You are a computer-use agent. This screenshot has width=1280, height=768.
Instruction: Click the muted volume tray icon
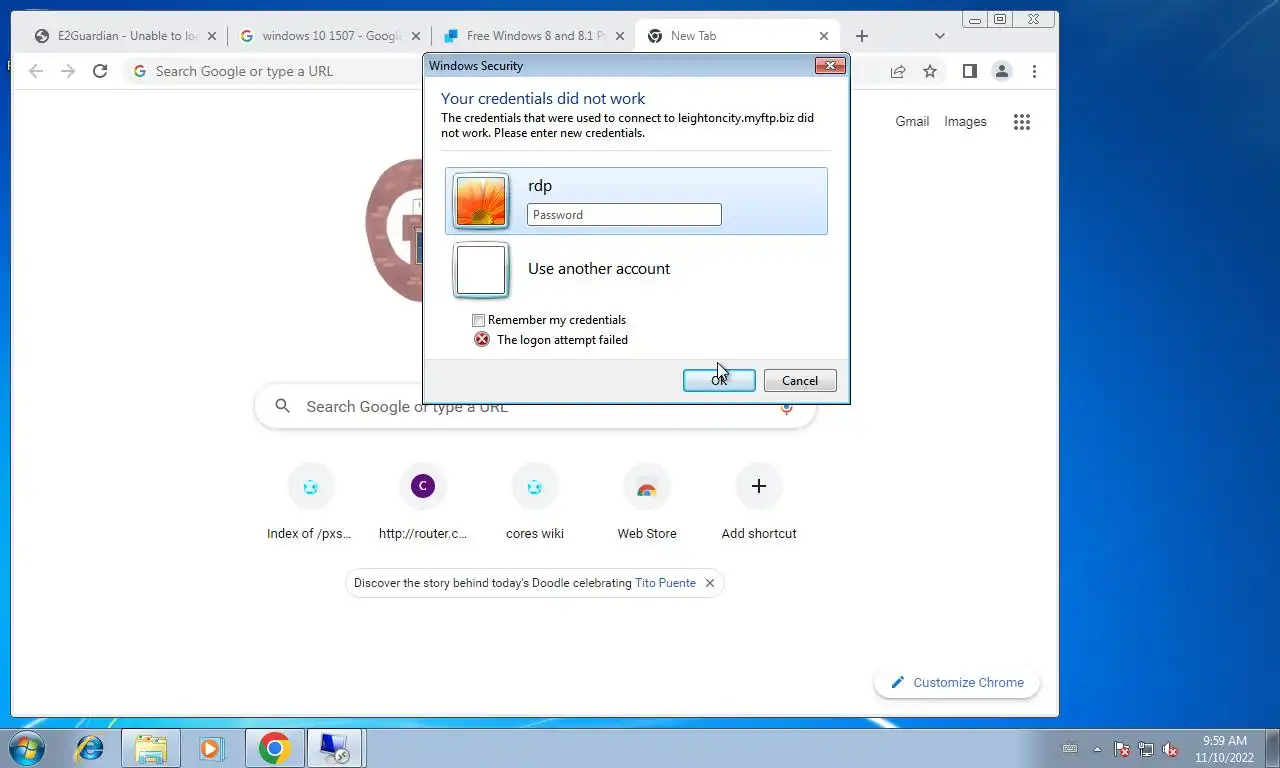pyautogui.click(x=1170, y=749)
